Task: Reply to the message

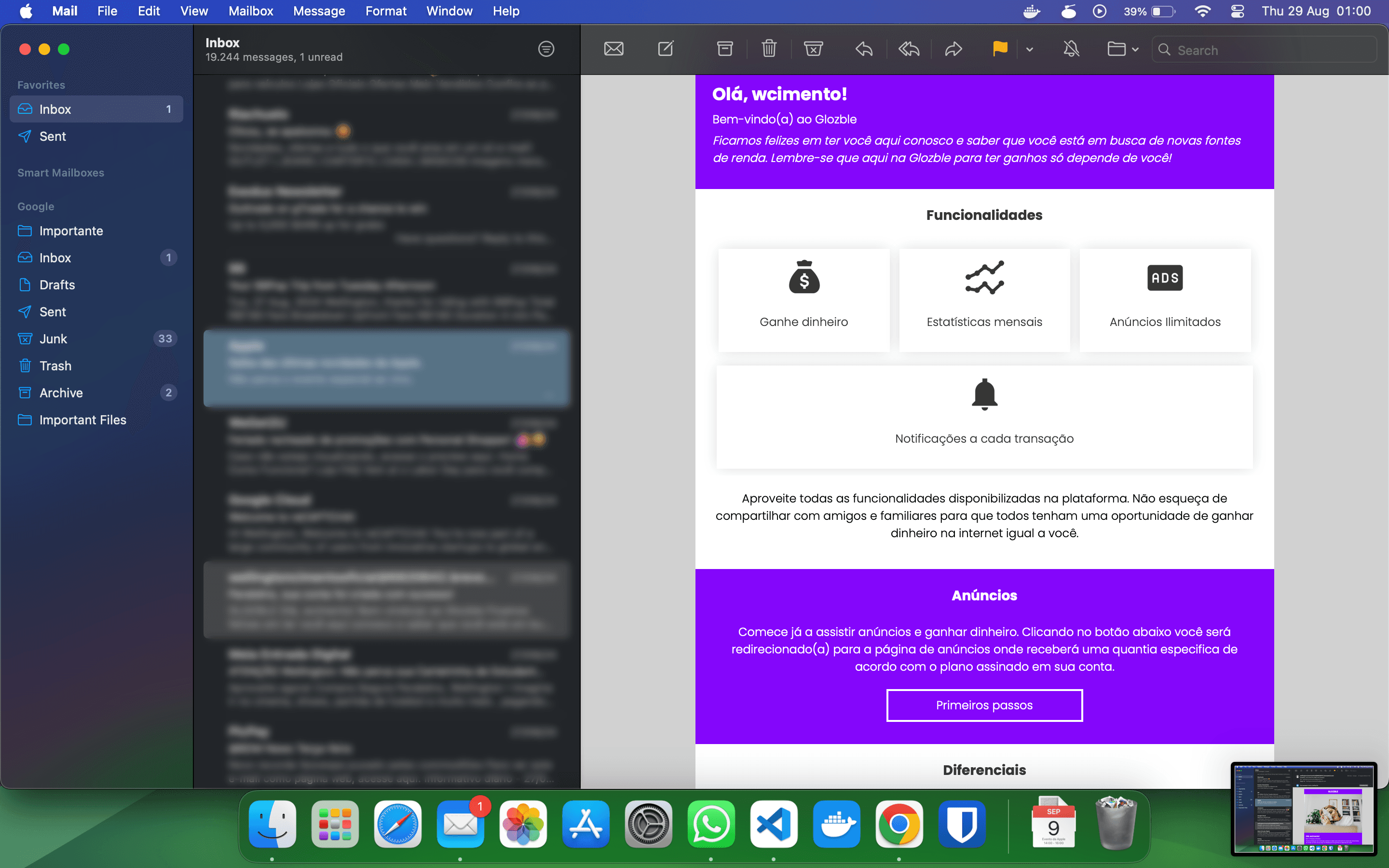Action: 864,49
